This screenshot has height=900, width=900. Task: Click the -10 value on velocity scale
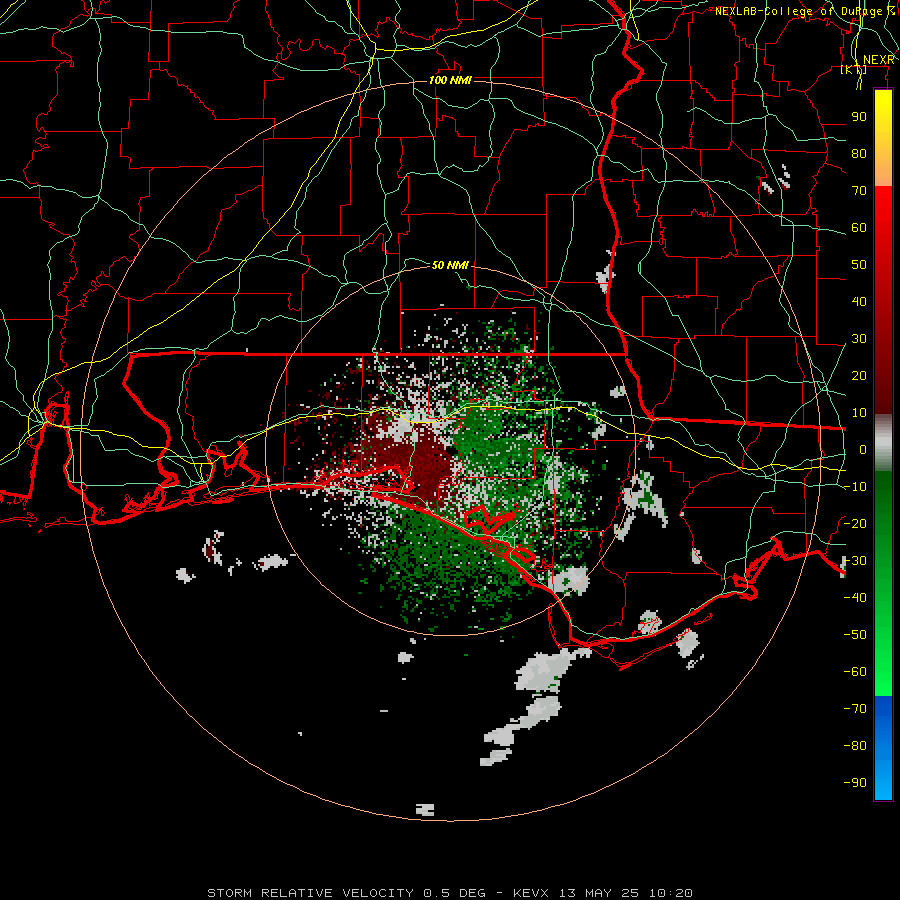855,487
